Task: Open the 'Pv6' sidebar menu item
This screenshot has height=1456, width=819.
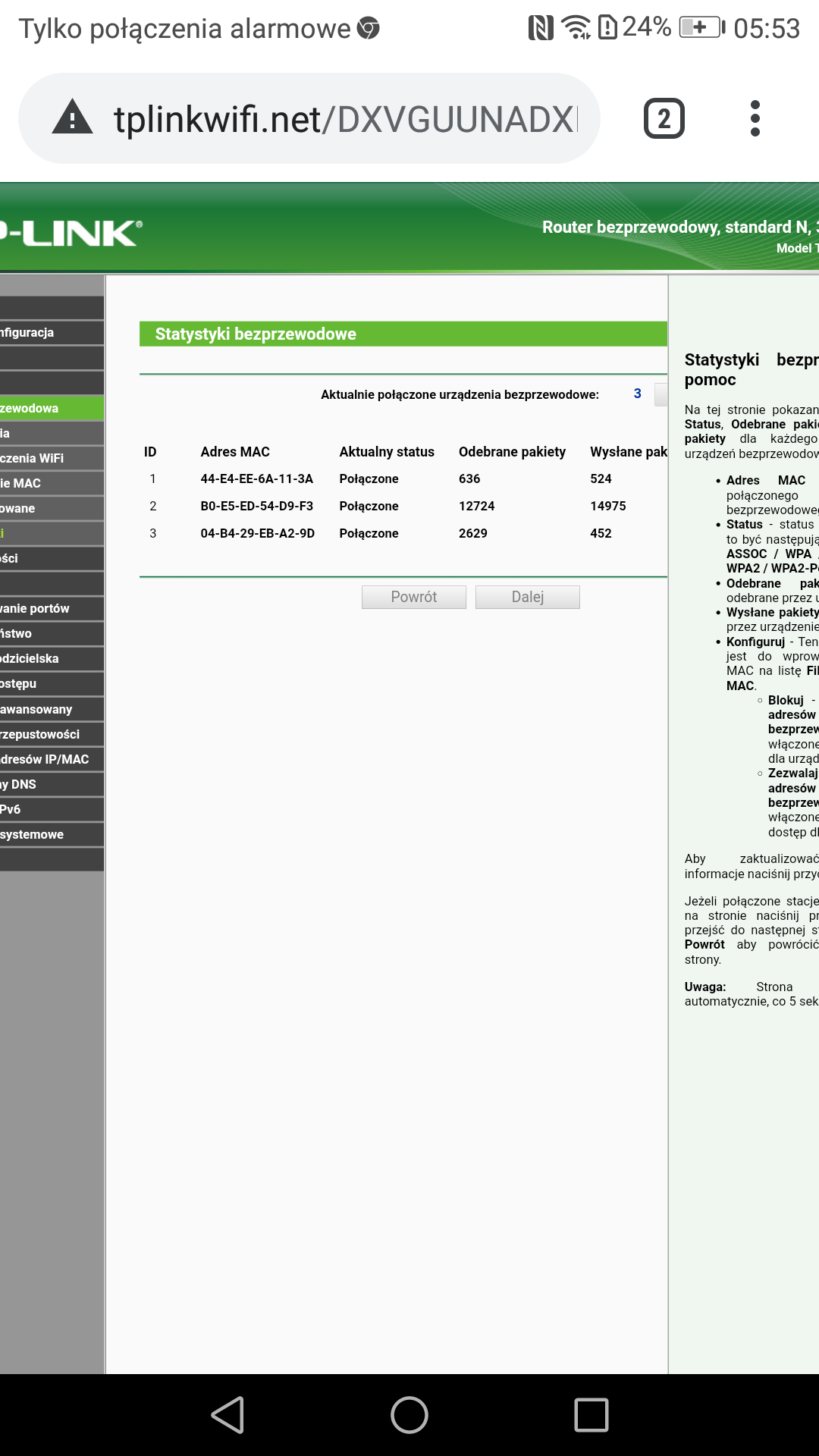Action: pos(52,809)
